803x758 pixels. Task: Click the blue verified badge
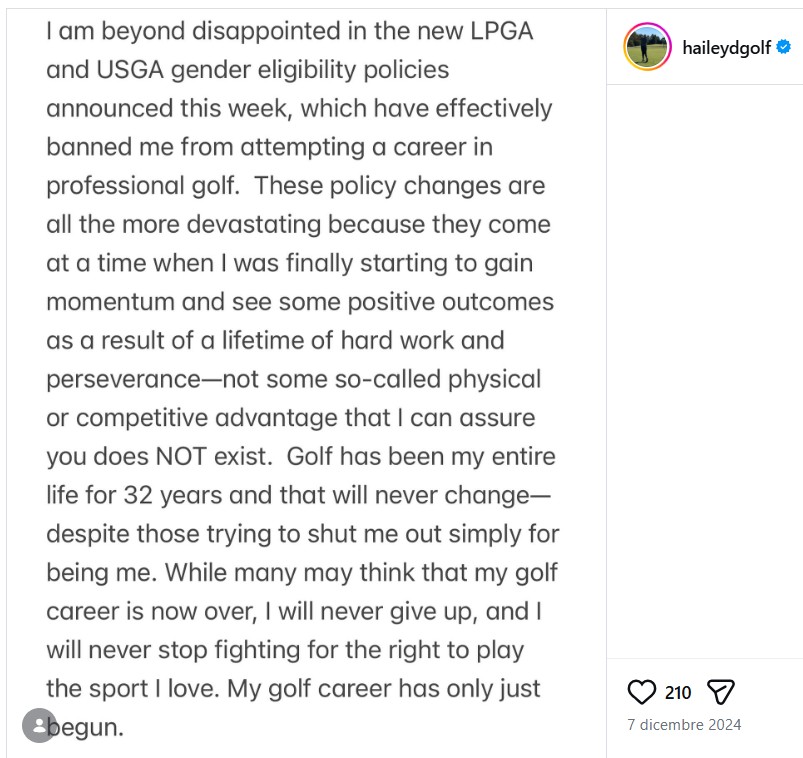click(x=784, y=47)
